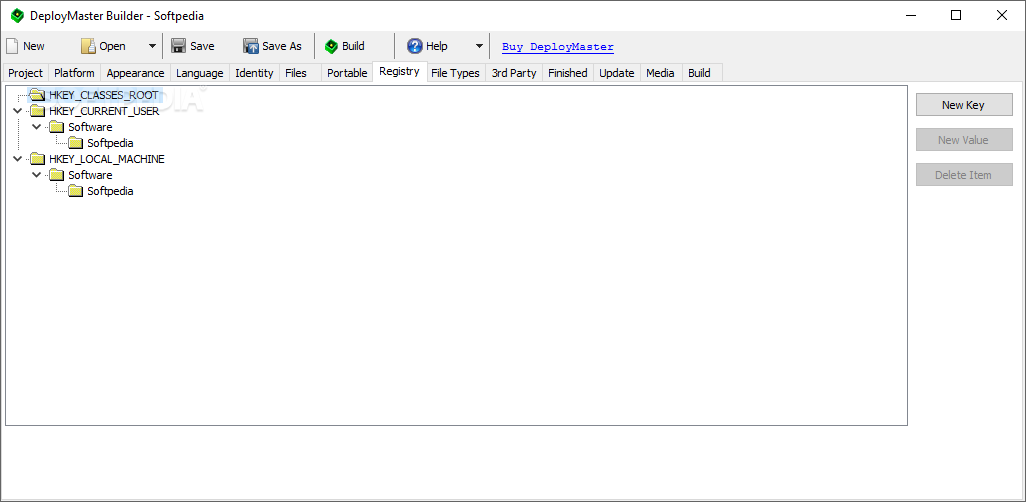Close the DeployMaster Builder window
Viewport: 1026px width, 502px height.
[1002, 15]
